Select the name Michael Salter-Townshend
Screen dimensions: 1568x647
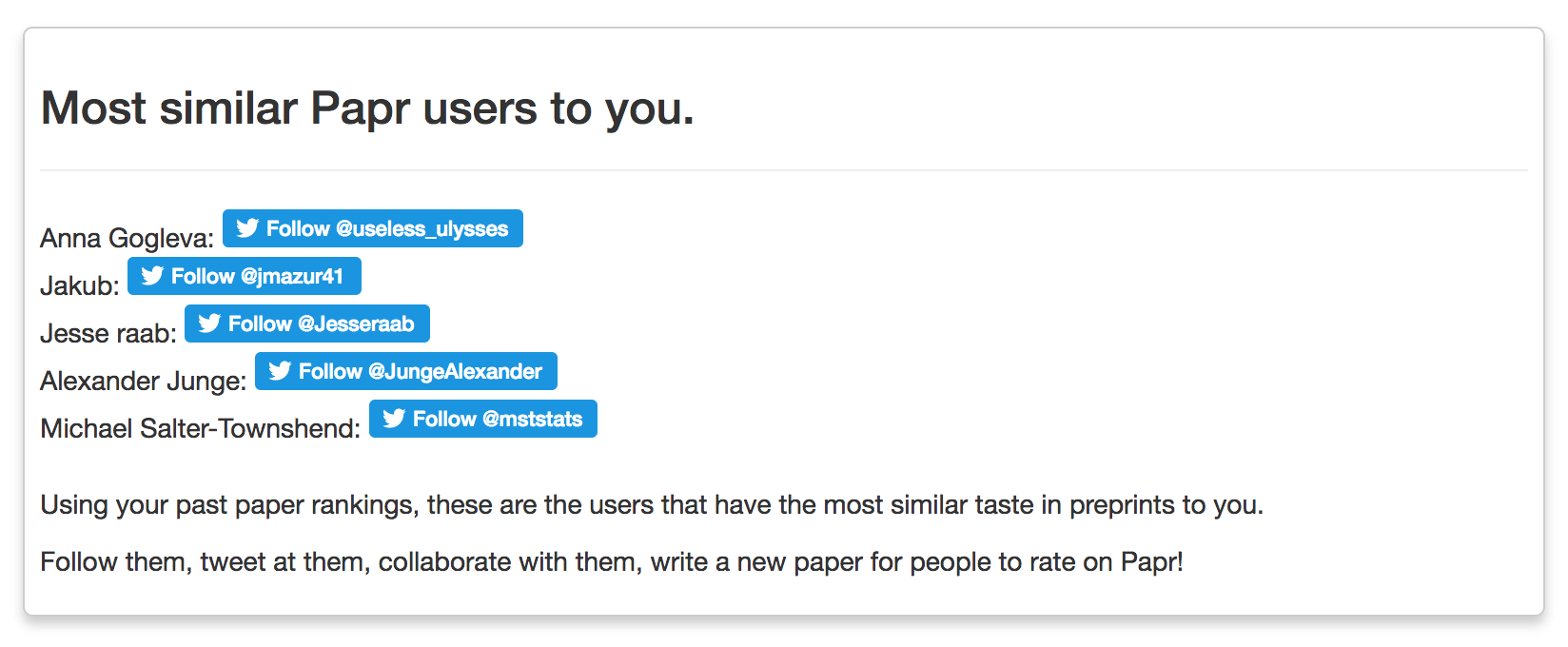pos(200,428)
